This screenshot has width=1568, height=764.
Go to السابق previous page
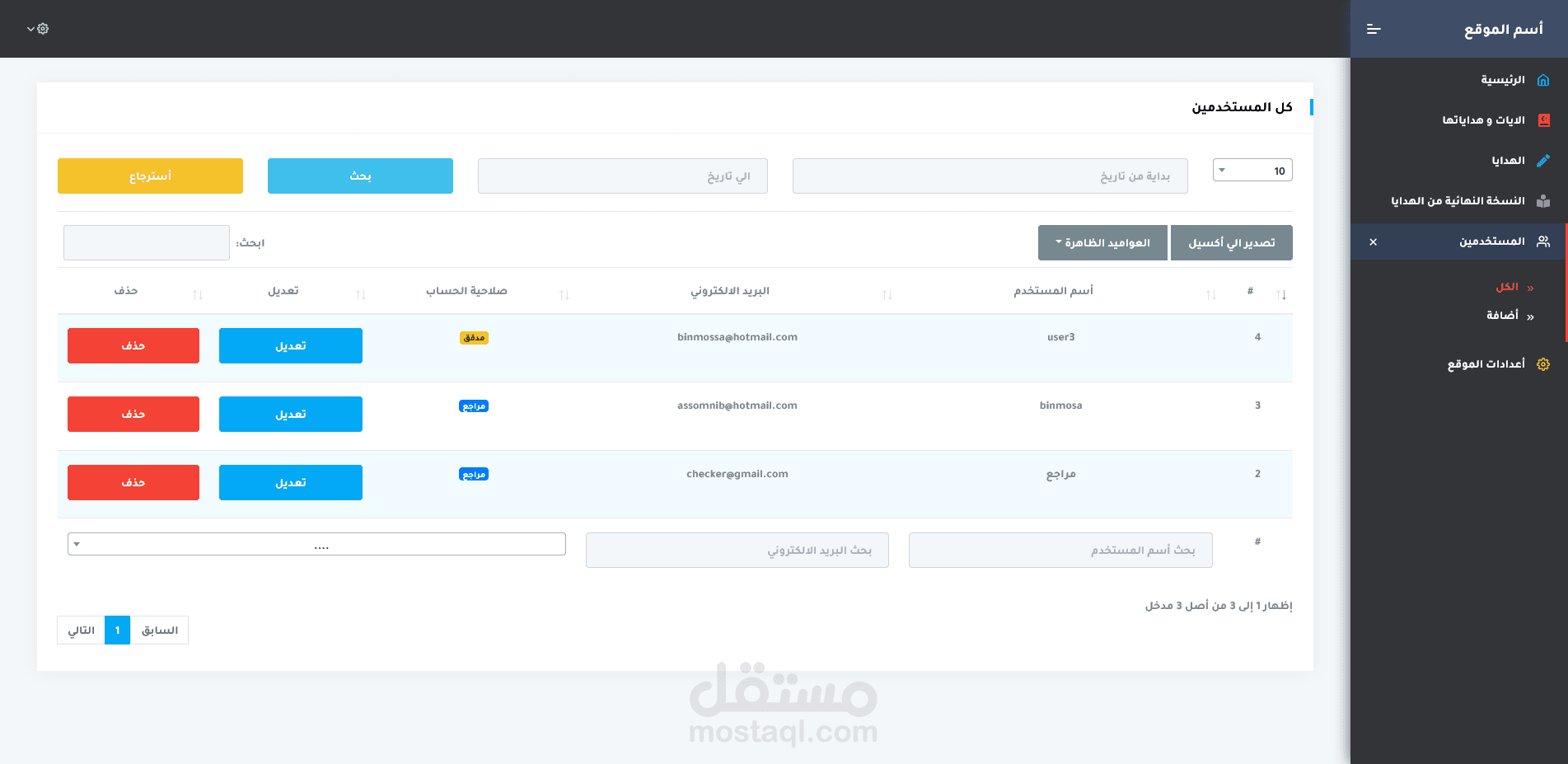coord(159,630)
